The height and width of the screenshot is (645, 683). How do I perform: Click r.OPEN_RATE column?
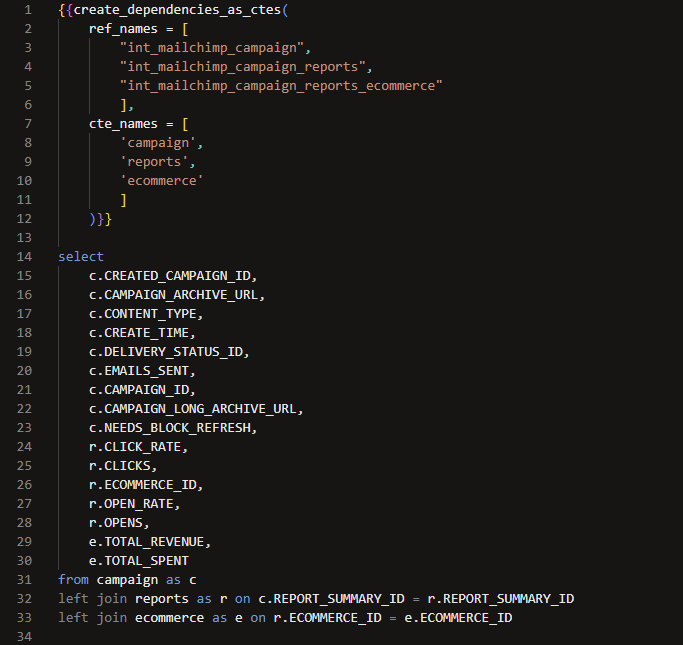point(132,504)
